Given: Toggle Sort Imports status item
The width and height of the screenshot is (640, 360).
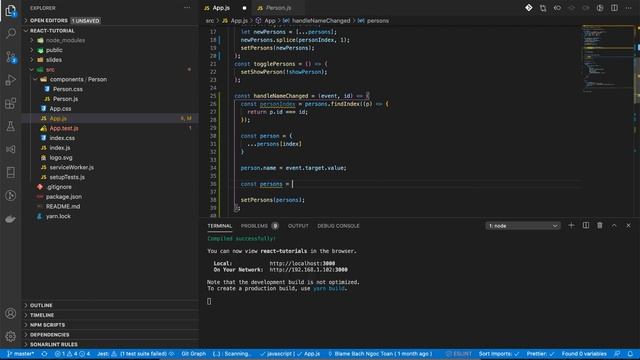Looking at the screenshot, I should click(499, 354).
